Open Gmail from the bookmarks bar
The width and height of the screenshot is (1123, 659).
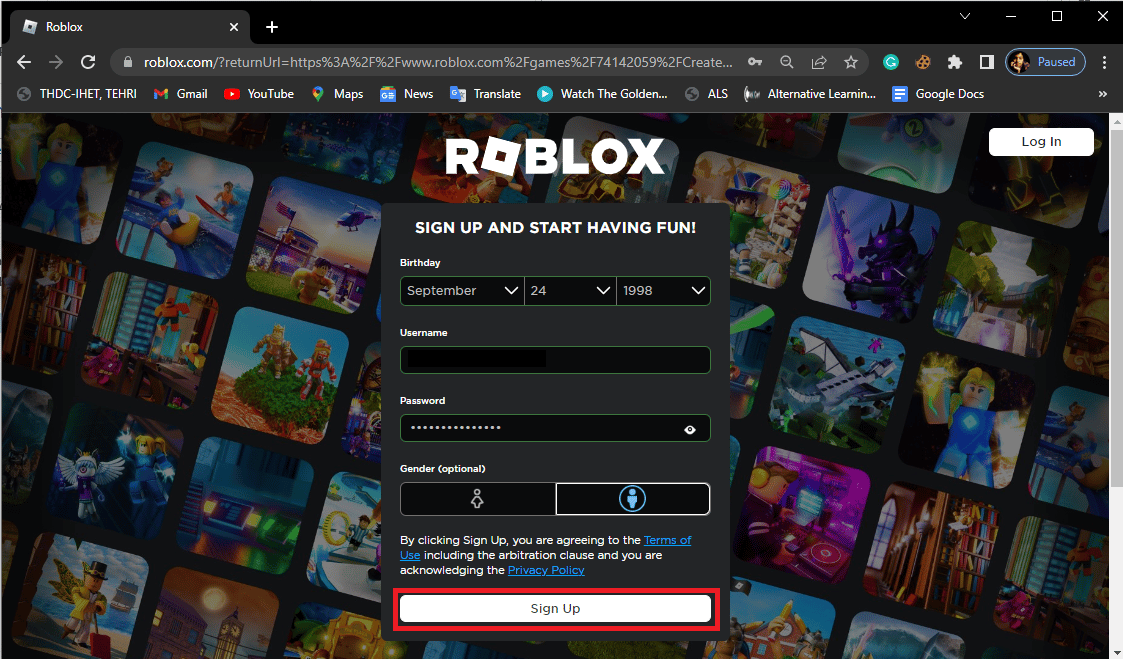(180, 93)
